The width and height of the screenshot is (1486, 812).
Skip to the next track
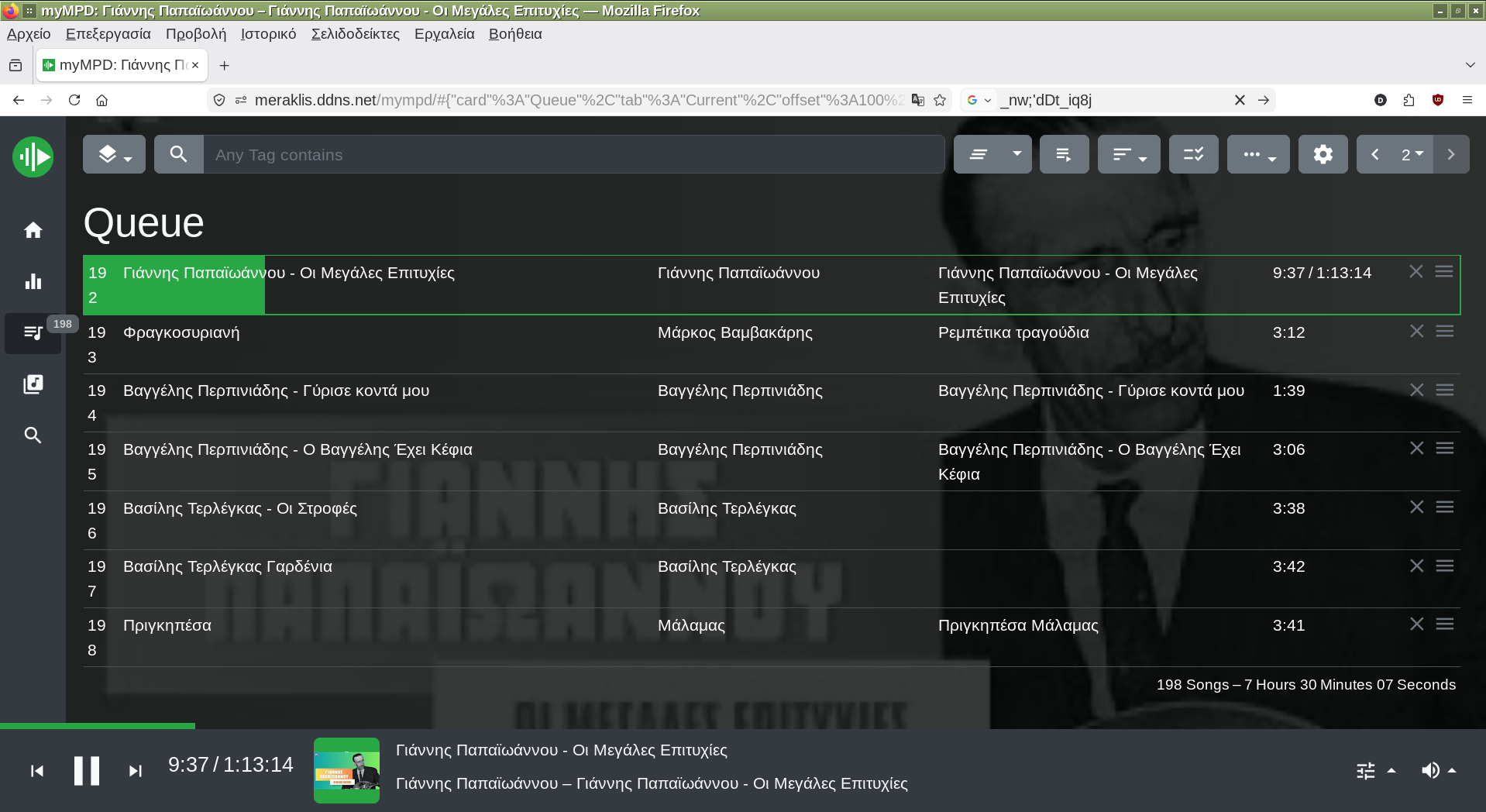tap(135, 771)
